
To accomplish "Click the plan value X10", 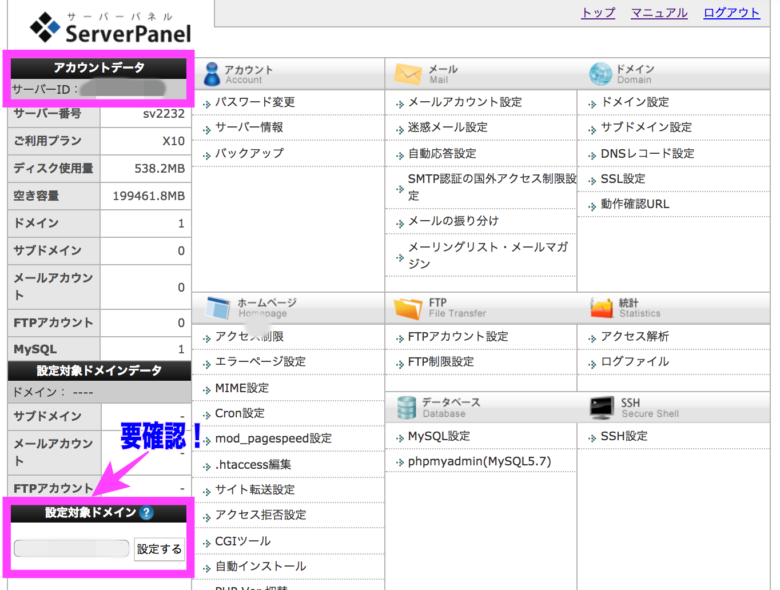I will point(173,141).
